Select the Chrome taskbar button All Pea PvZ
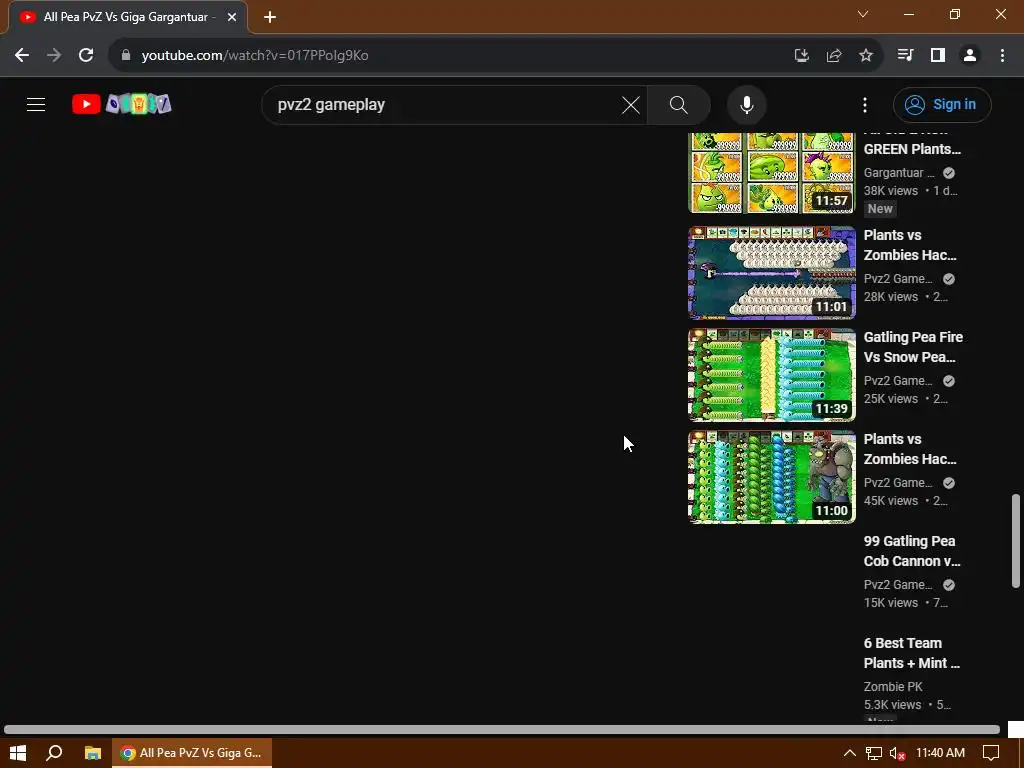 [192, 753]
